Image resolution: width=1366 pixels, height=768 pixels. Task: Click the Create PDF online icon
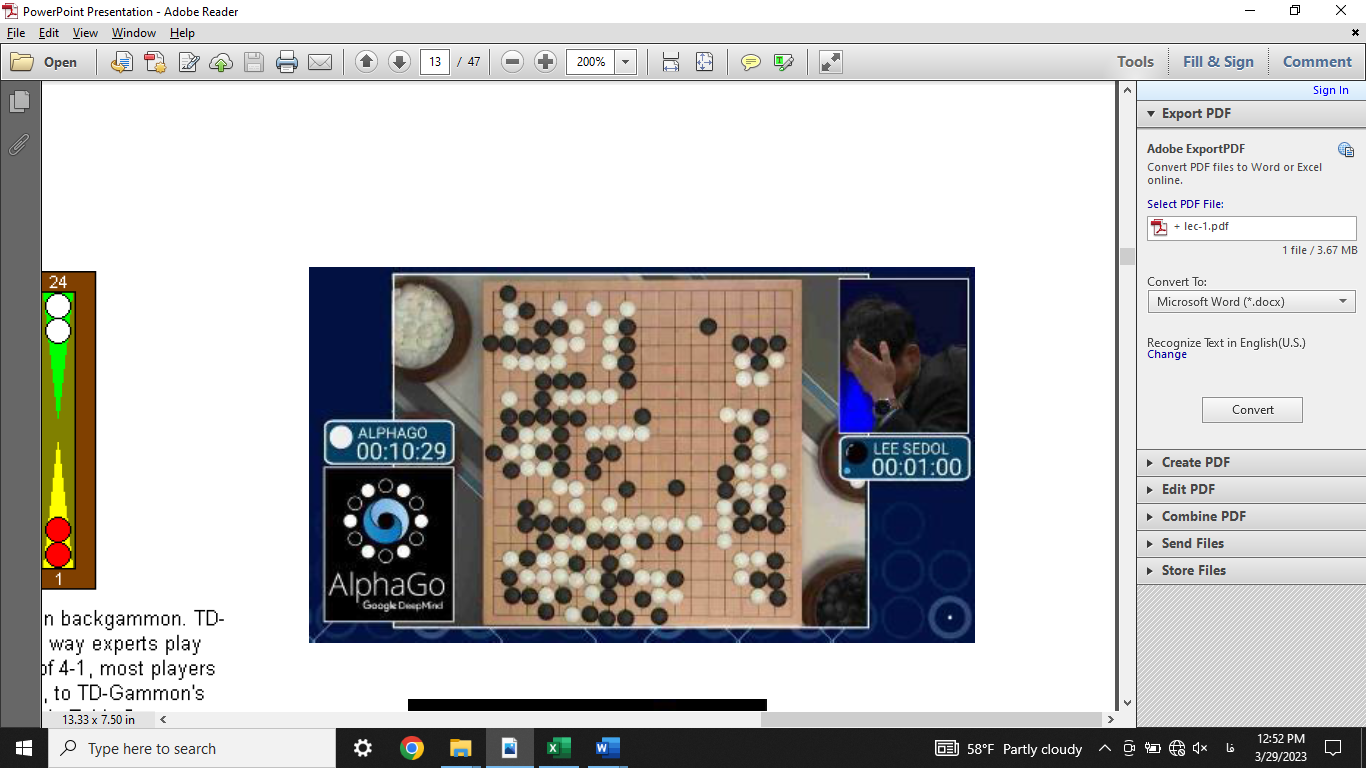[x=155, y=62]
